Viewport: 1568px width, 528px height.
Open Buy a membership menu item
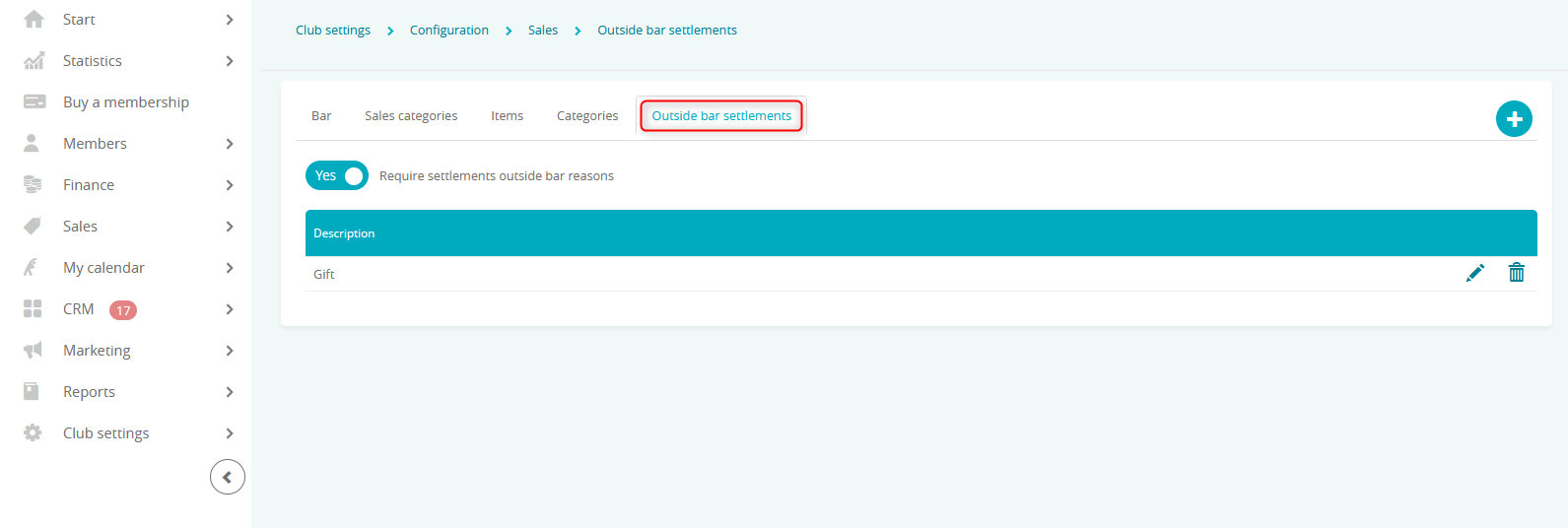126,101
